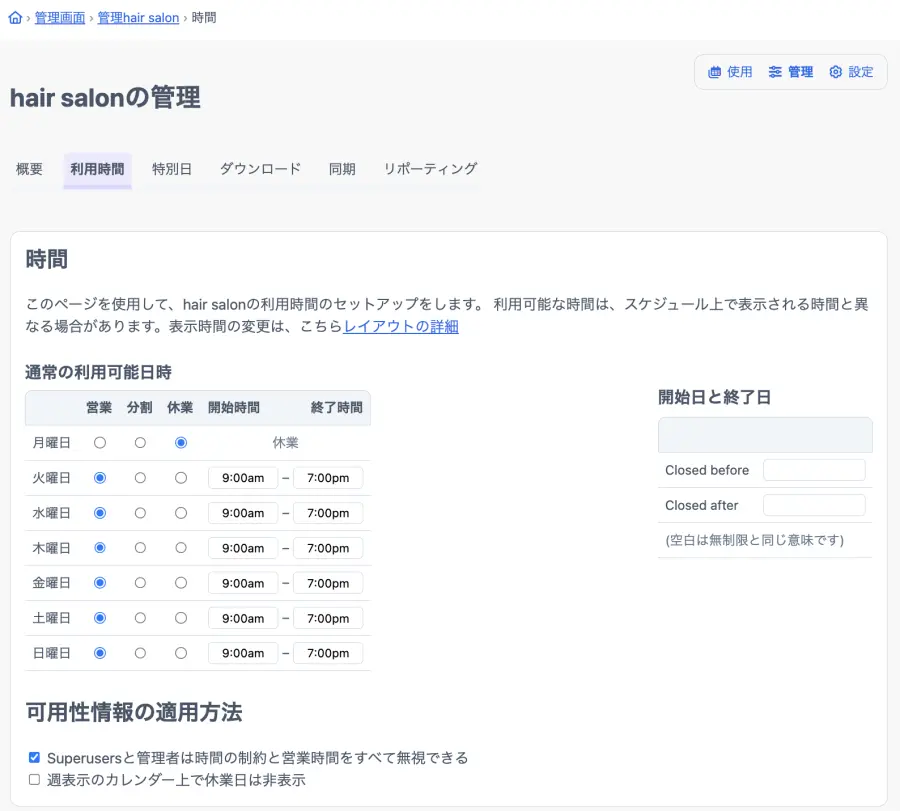Click 火曜日 start time field

243,478
